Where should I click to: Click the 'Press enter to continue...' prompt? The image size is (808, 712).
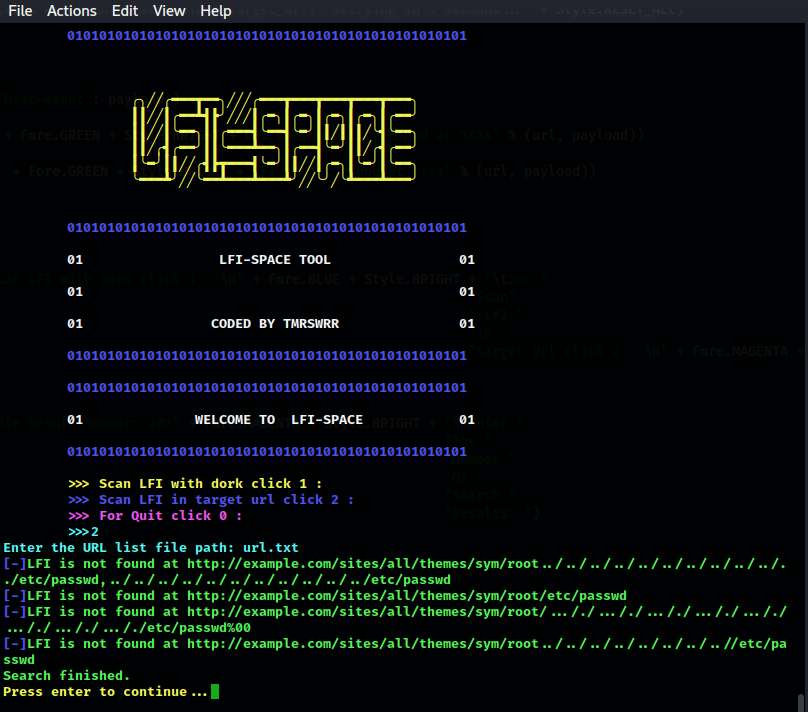coord(105,691)
